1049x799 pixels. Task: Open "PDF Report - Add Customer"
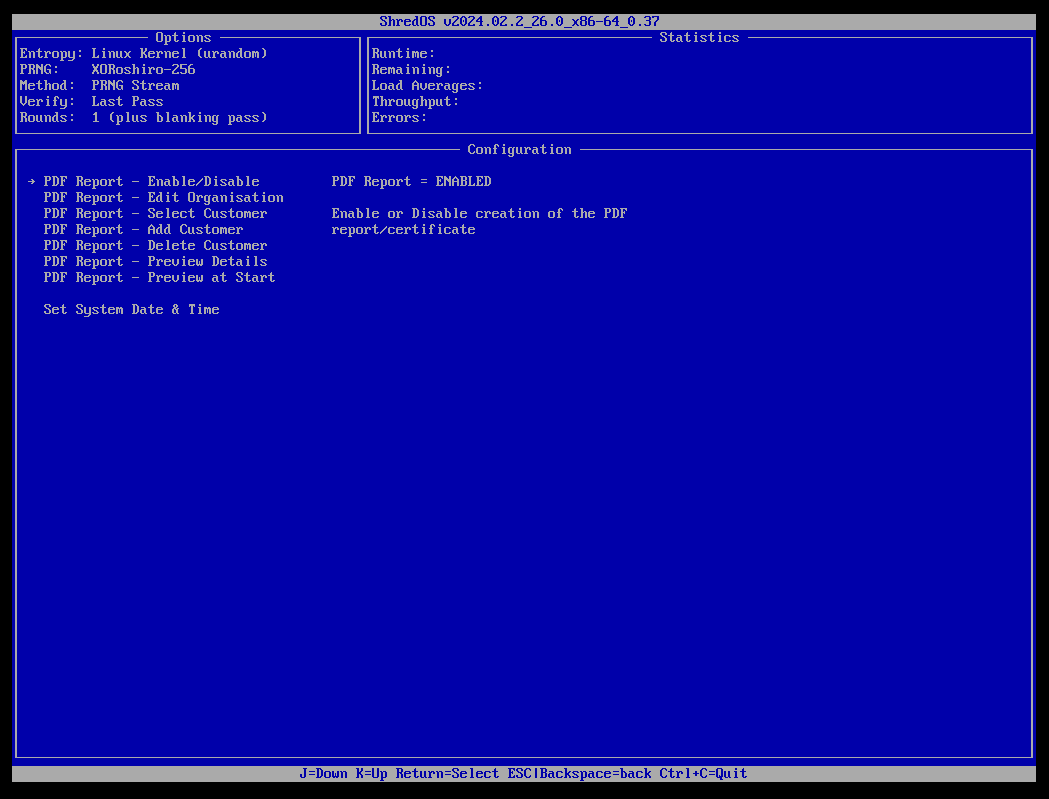[143, 229]
